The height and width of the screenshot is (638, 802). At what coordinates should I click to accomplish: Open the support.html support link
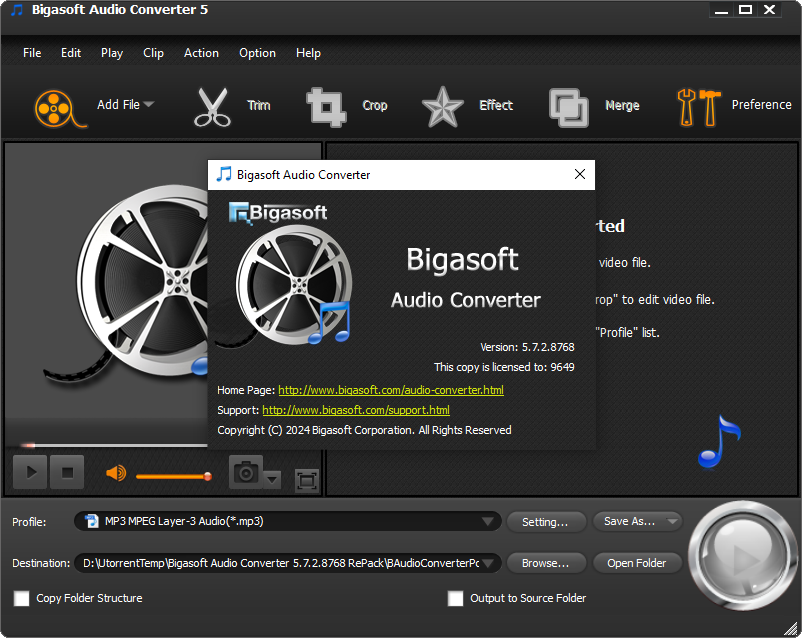pos(356,410)
